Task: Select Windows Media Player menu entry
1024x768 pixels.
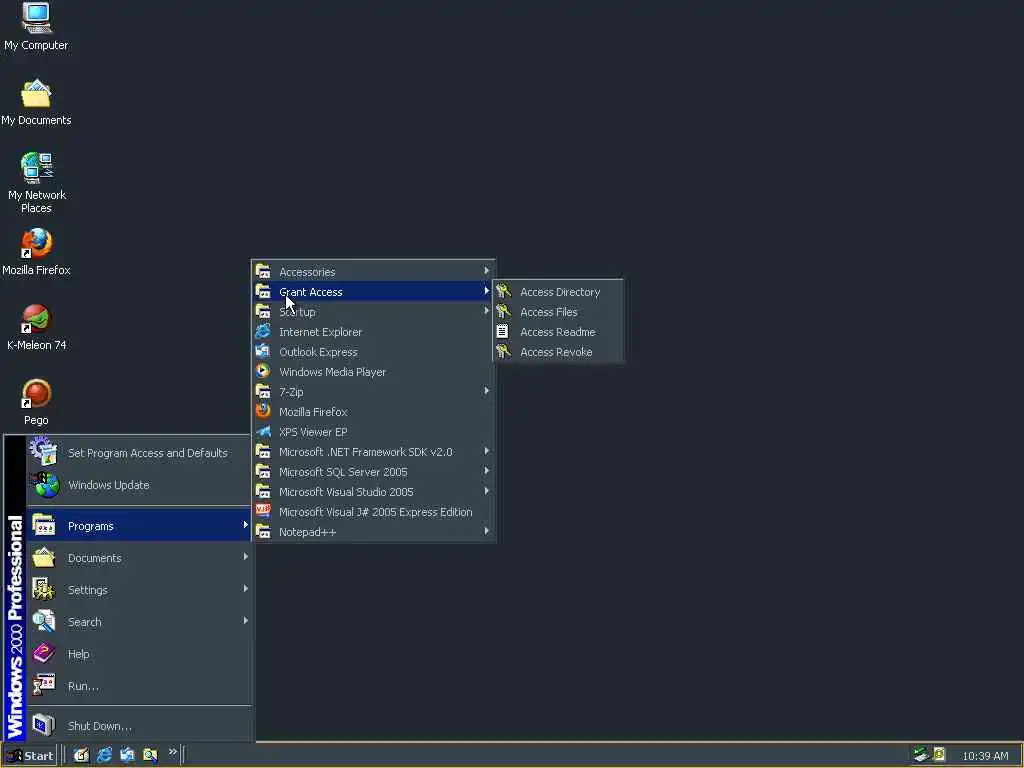Action: click(373, 372)
